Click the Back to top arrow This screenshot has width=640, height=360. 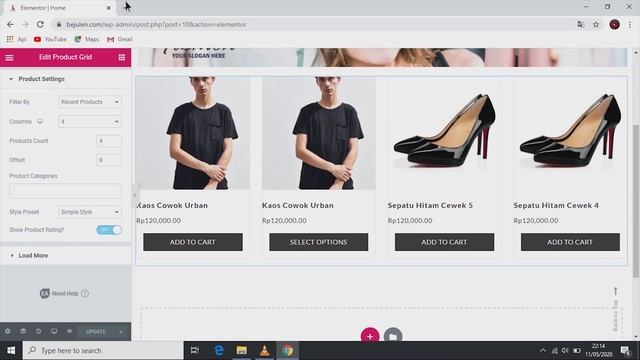click(x=616, y=291)
